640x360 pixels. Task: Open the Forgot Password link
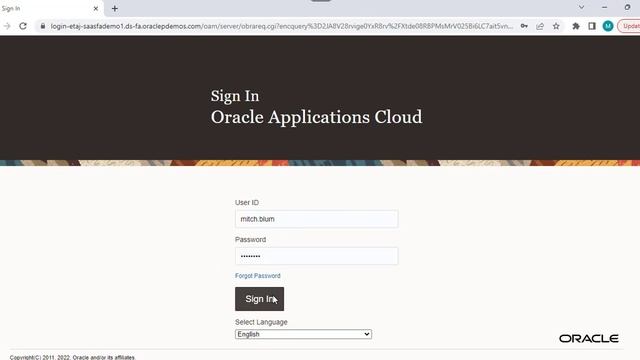pos(258,276)
